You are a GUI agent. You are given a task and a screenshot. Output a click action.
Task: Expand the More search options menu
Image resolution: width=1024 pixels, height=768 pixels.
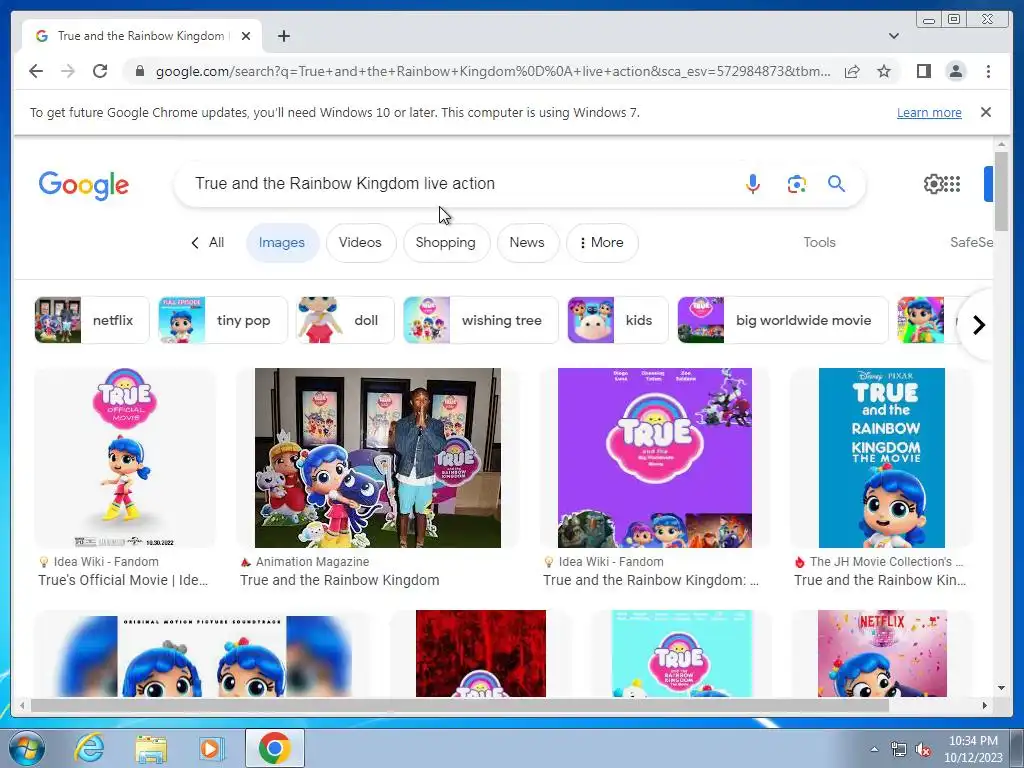coord(601,242)
